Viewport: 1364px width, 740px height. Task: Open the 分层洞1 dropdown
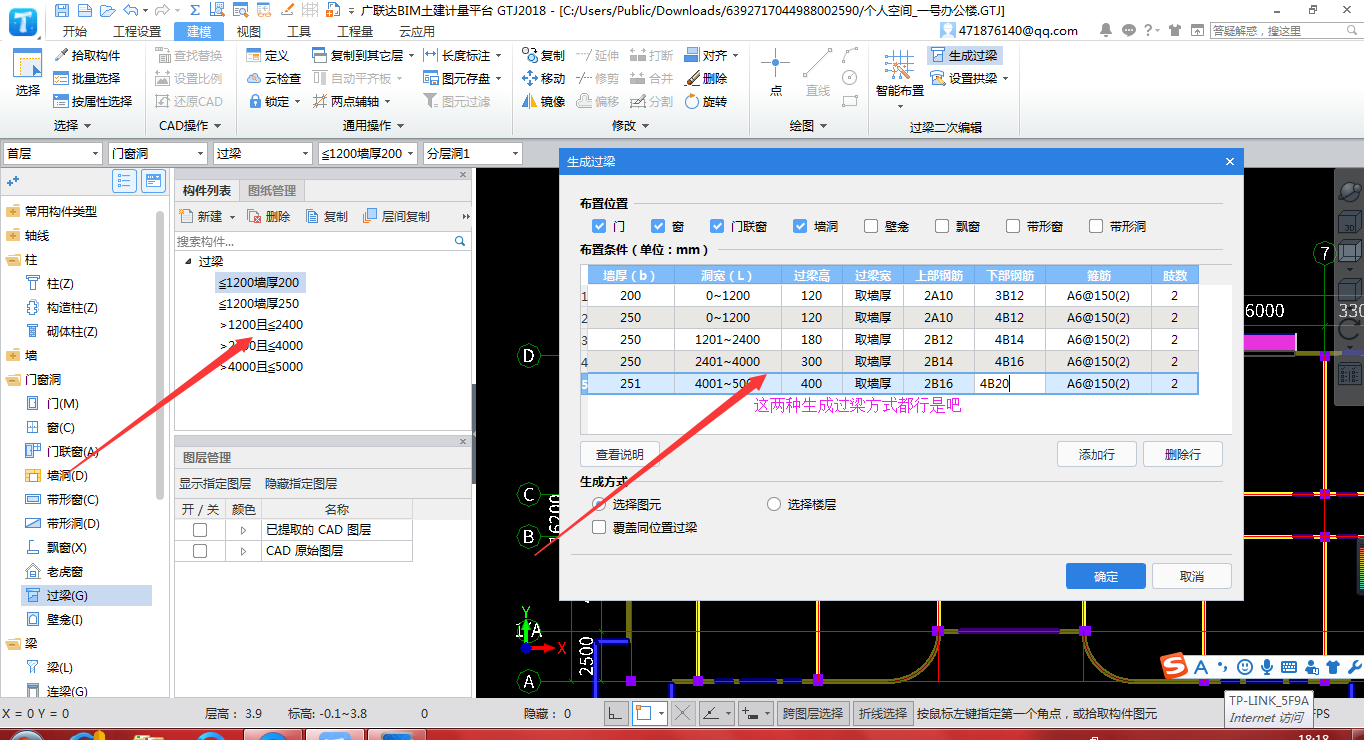(473, 153)
